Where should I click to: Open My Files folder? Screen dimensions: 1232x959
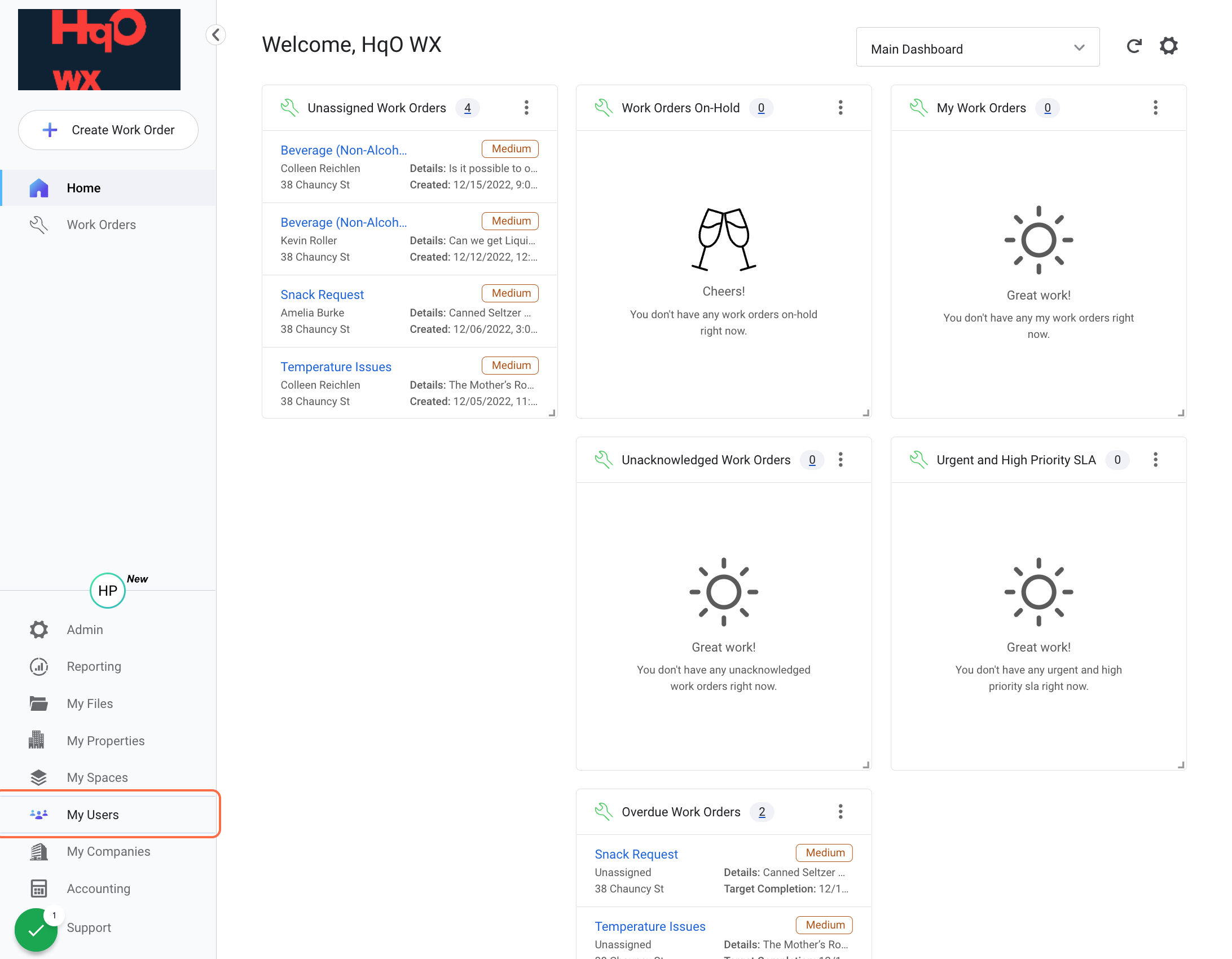tap(90, 703)
